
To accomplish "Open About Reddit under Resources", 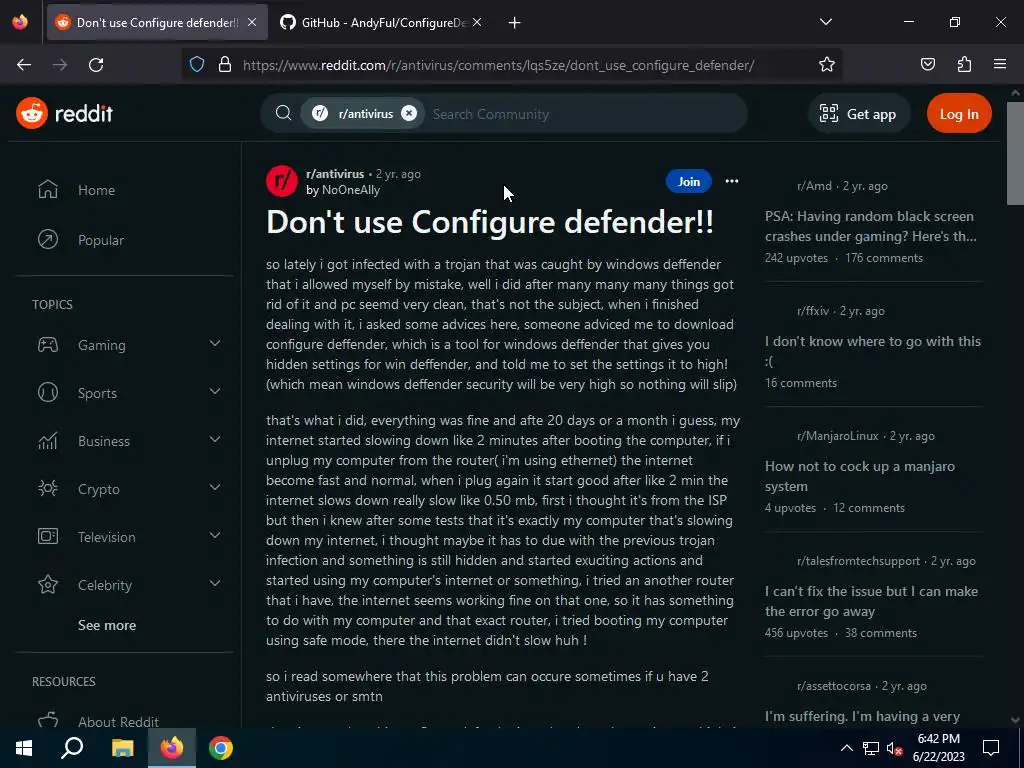I will coord(118,721).
